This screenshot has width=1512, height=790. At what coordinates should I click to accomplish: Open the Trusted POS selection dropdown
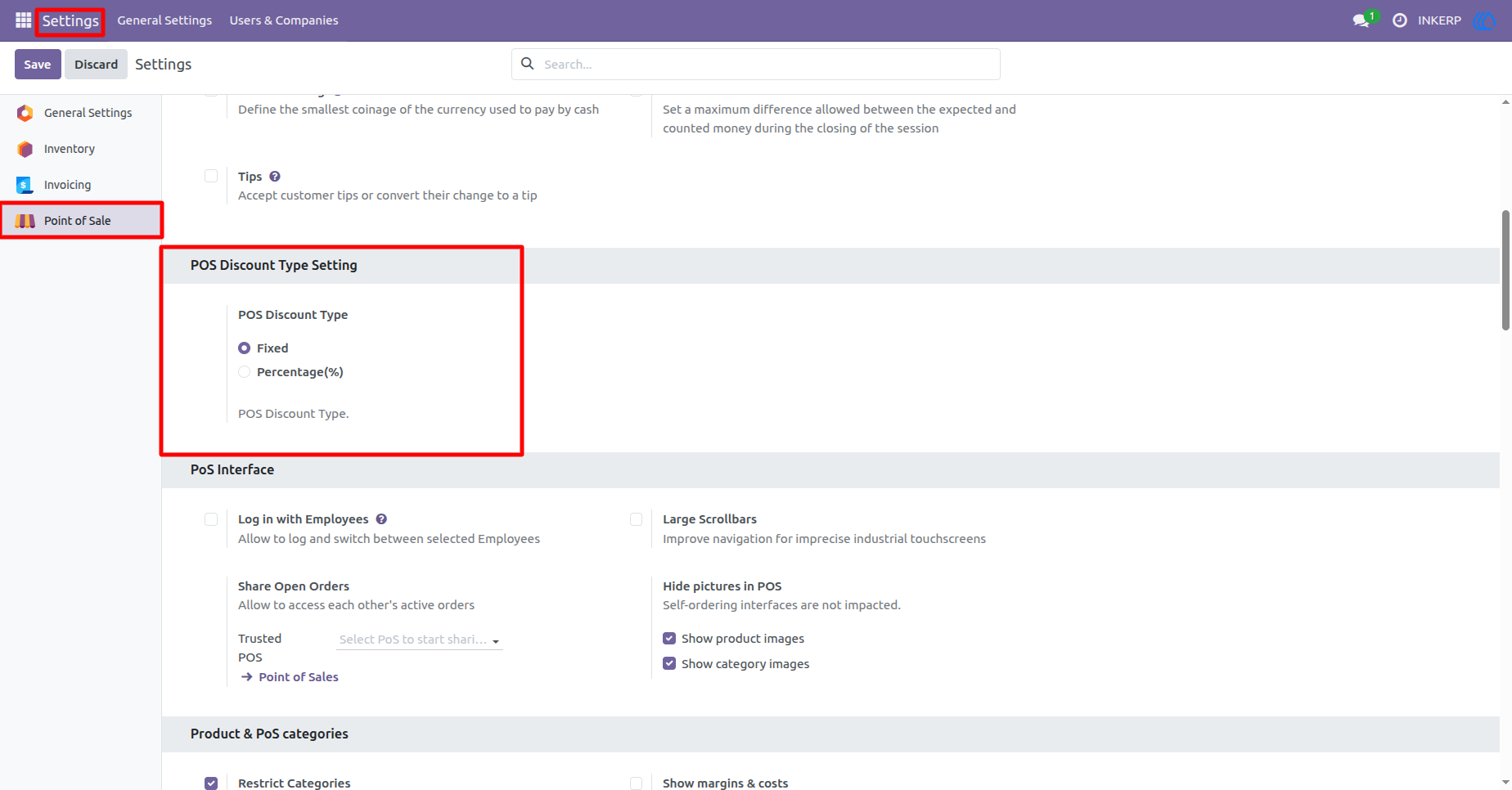(x=420, y=640)
